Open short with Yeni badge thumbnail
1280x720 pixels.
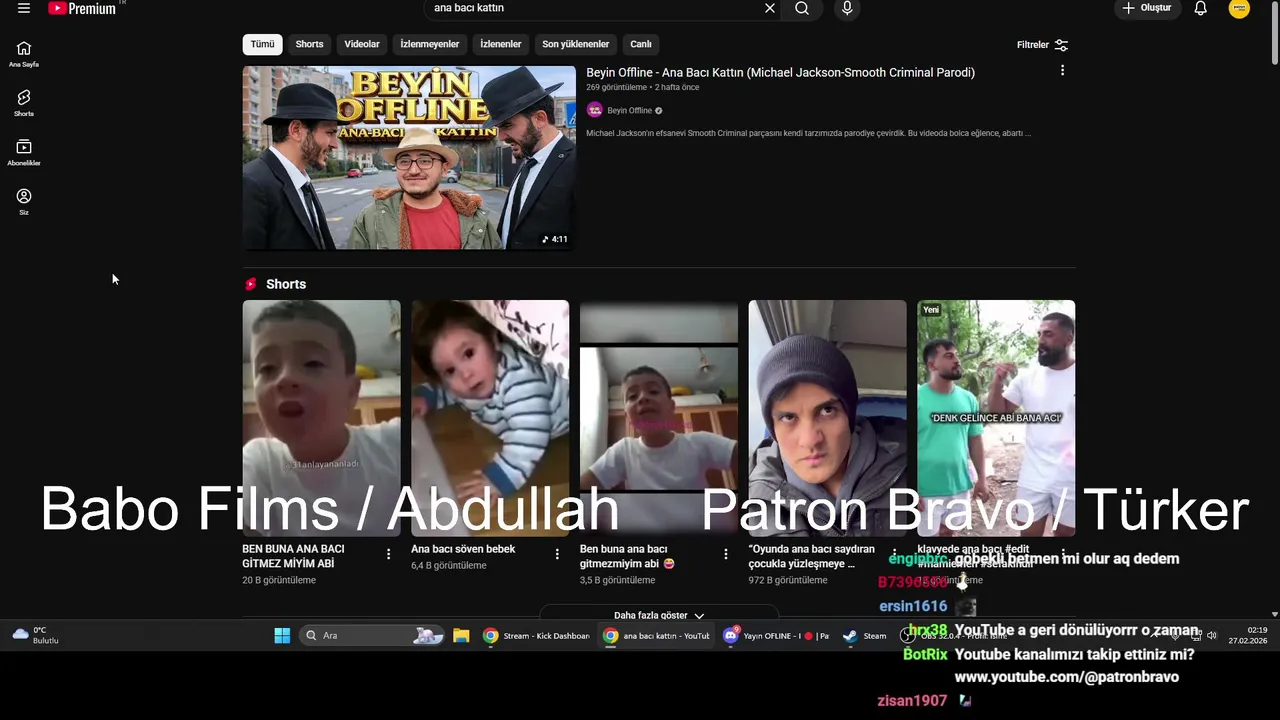pyautogui.click(x=996, y=418)
